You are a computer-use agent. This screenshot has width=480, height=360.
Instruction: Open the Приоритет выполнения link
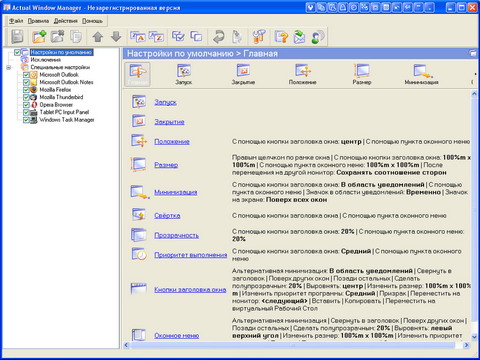(x=191, y=255)
